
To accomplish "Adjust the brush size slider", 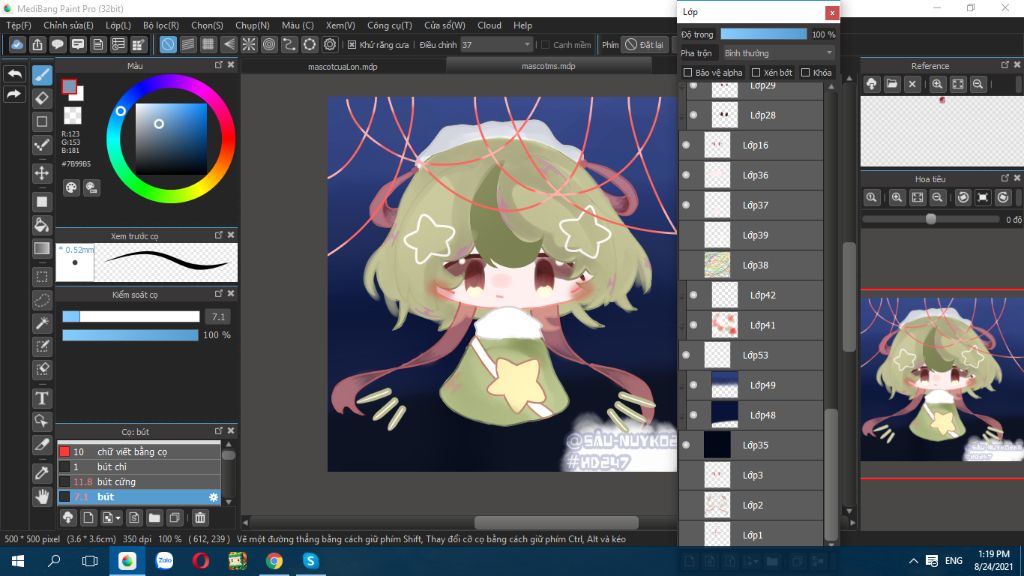I will pos(131,317).
